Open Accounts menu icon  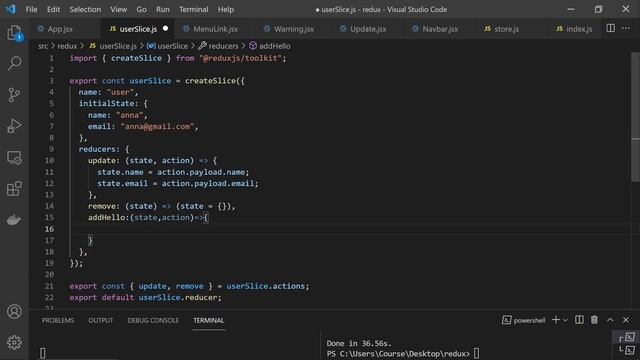pyautogui.click(x=14, y=312)
